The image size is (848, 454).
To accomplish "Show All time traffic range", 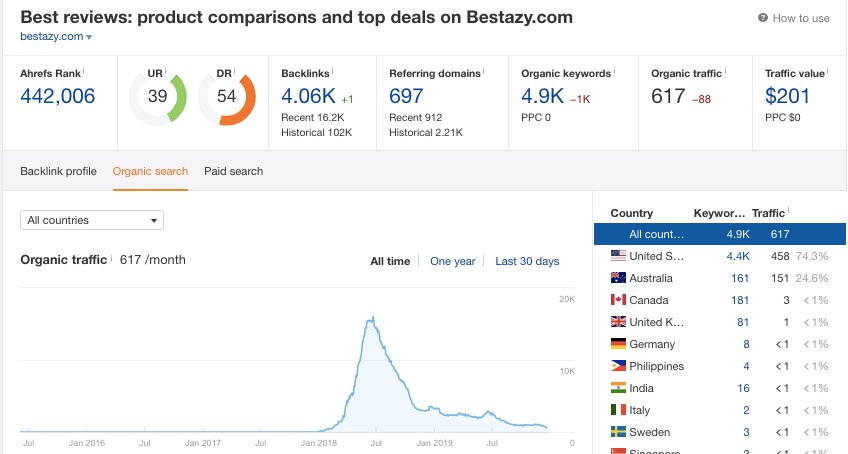I will point(390,261).
